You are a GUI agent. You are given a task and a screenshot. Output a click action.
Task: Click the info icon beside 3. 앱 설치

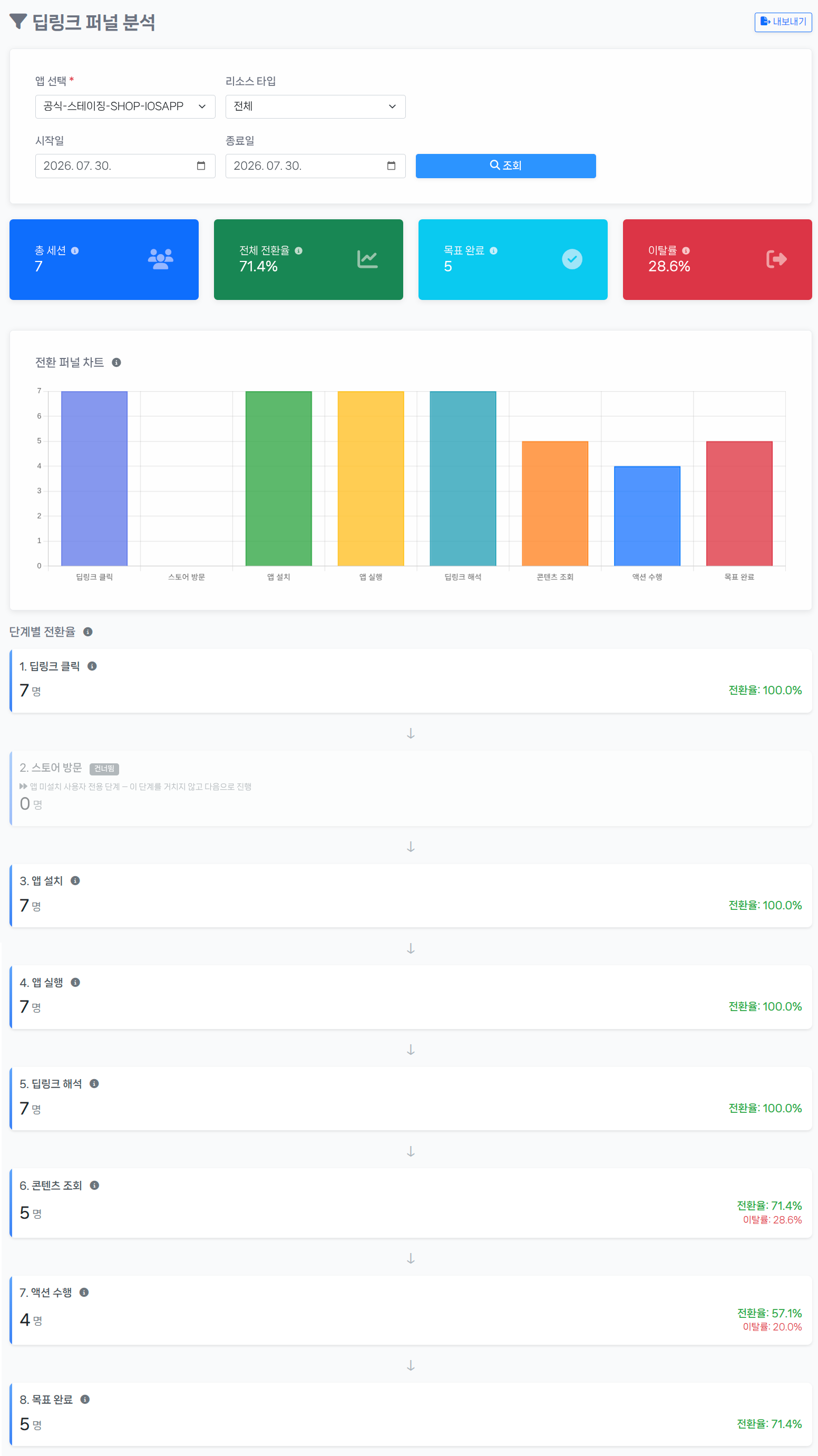pos(75,880)
